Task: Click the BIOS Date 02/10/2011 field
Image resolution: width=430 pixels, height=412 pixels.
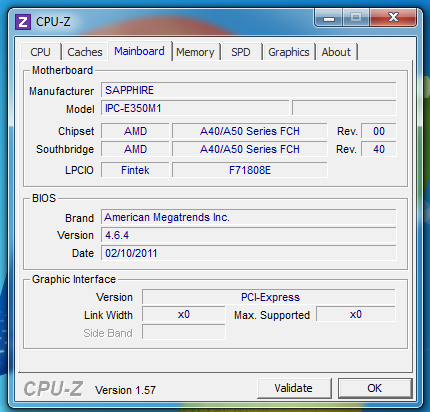Action: point(249,253)
